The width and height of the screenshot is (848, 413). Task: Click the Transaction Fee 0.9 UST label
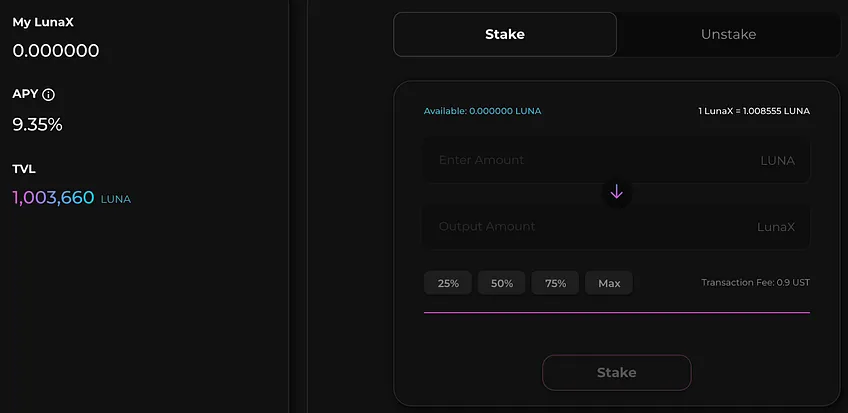click(756, 282)
